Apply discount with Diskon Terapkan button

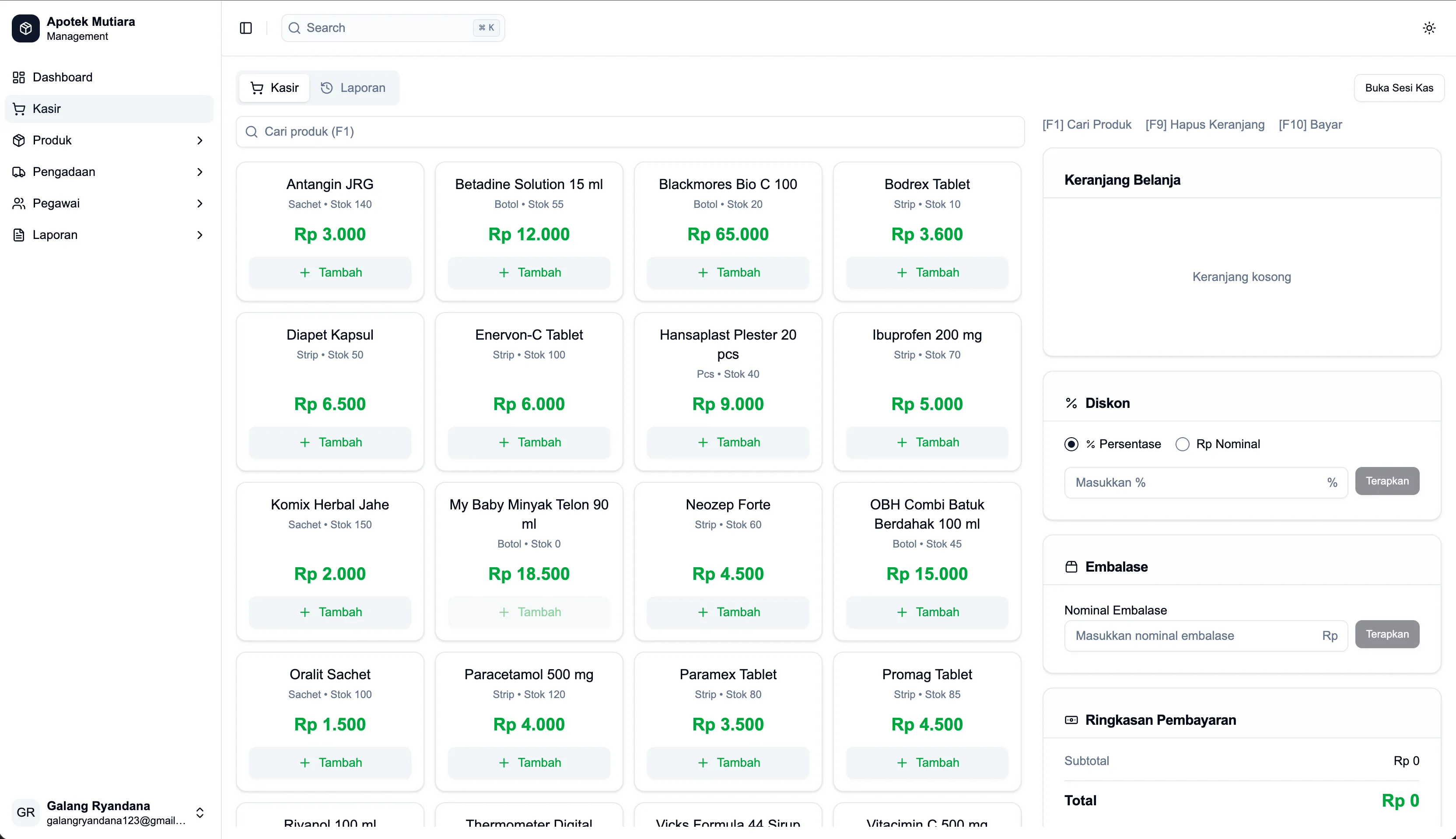[1387, 481]
